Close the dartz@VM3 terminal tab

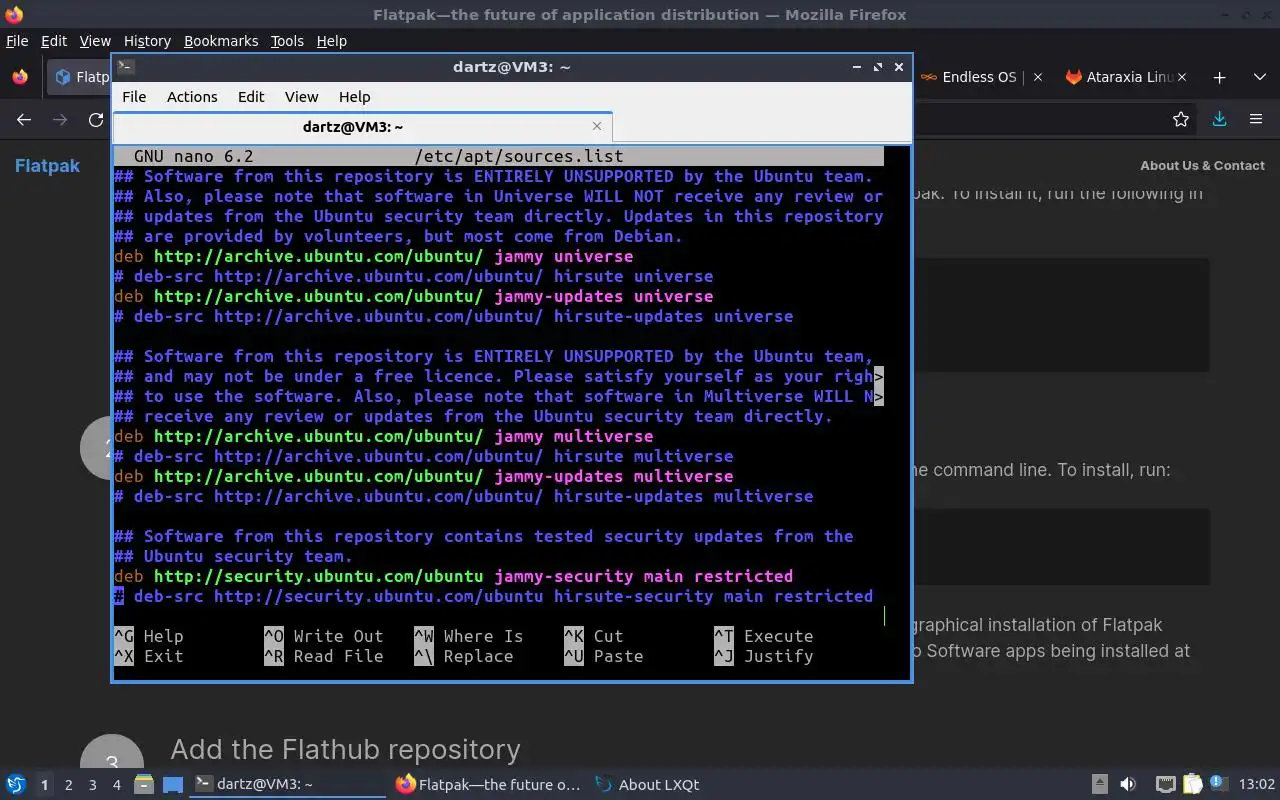click(597, 126)
